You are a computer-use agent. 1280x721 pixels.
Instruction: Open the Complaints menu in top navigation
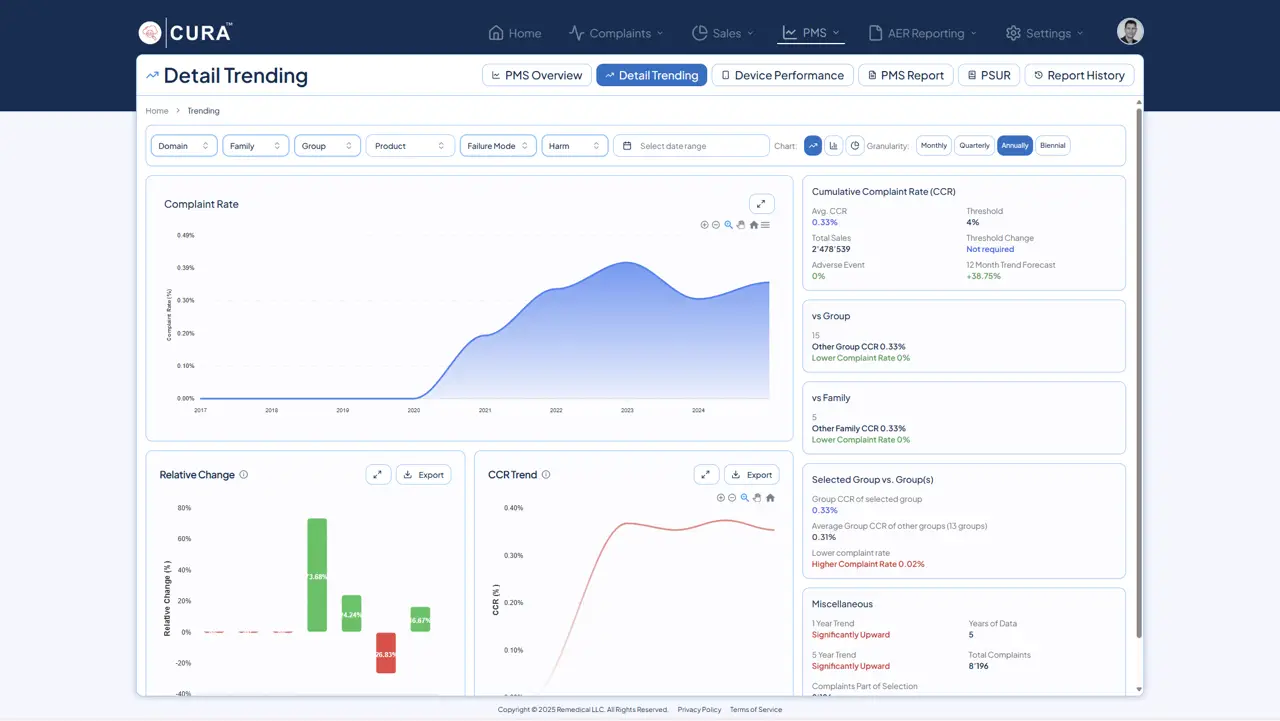(617, 33)
